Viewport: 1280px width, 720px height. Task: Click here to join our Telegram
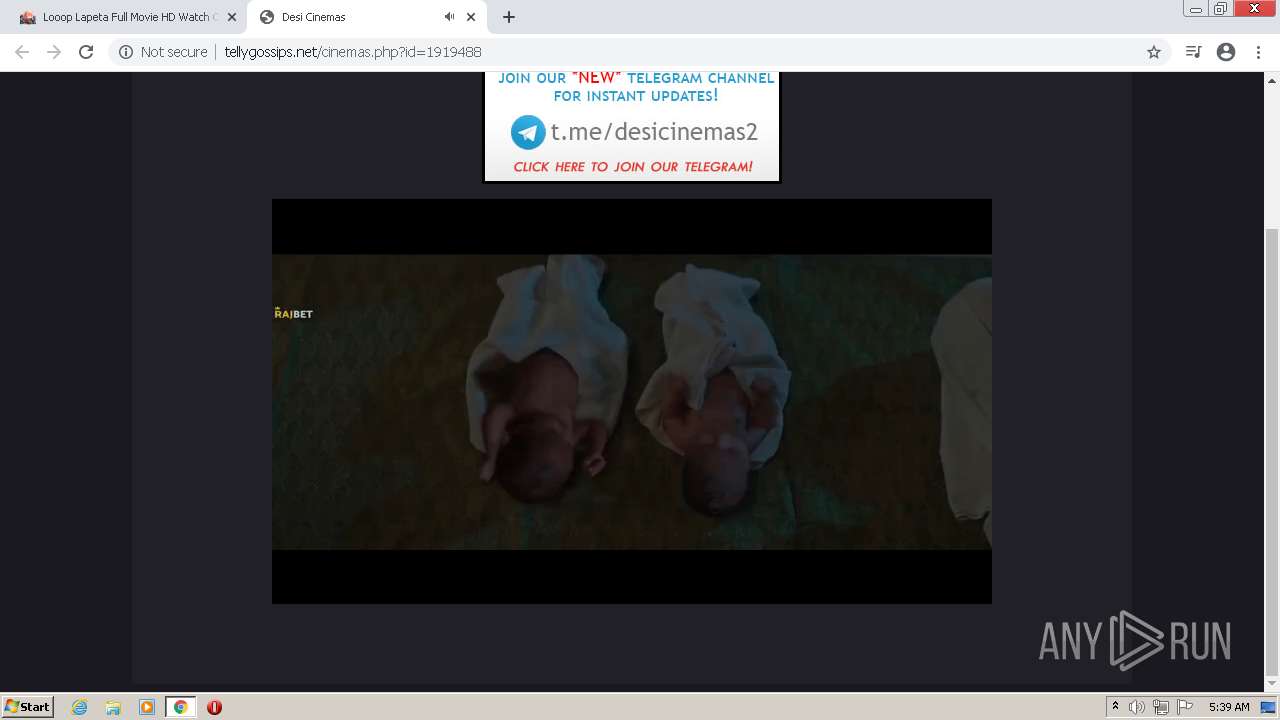[x=633, y=167]
